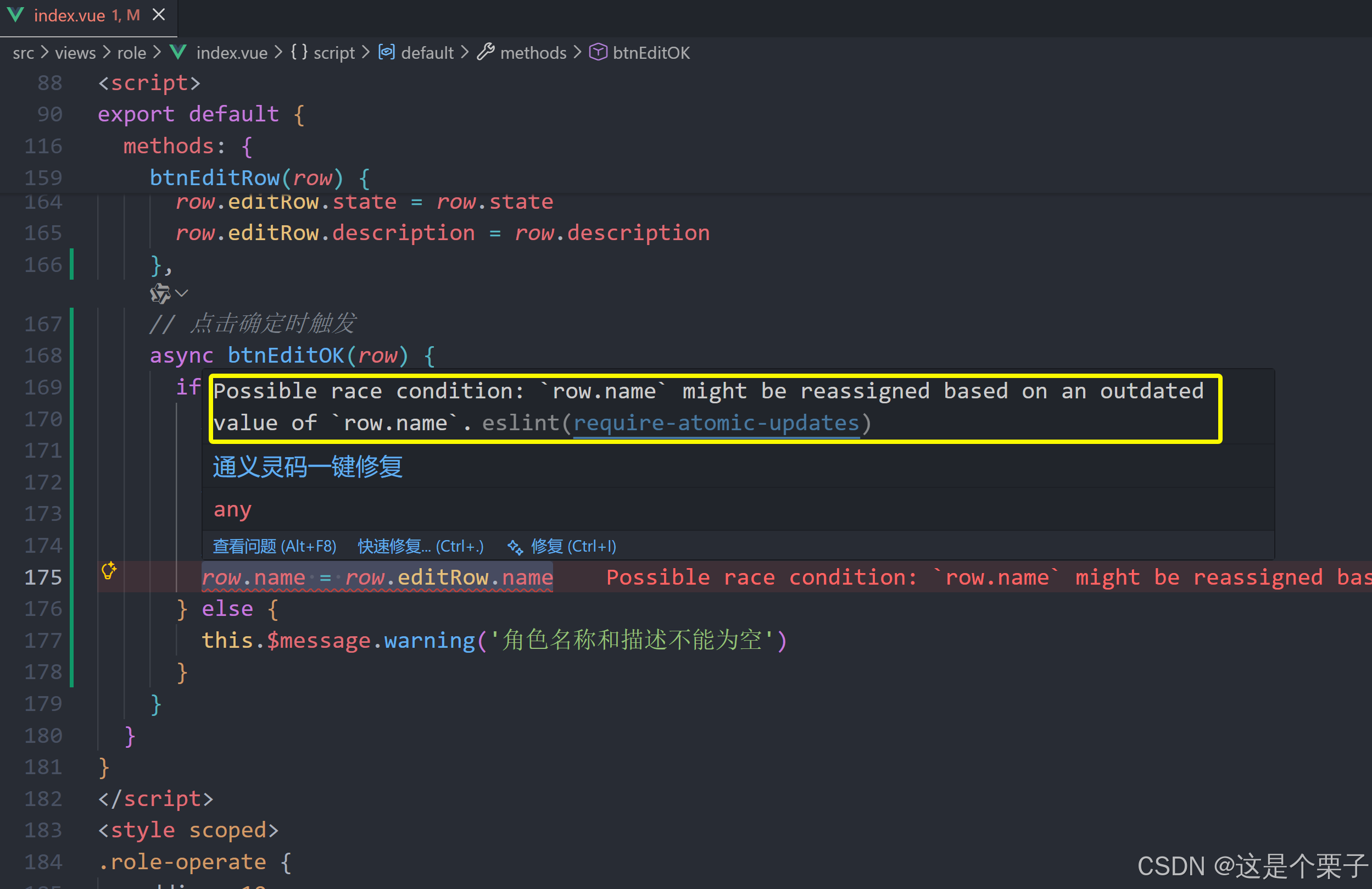Select the index.vue tab
This screenshot has height=889, width=1372.
tap(69, 15)
